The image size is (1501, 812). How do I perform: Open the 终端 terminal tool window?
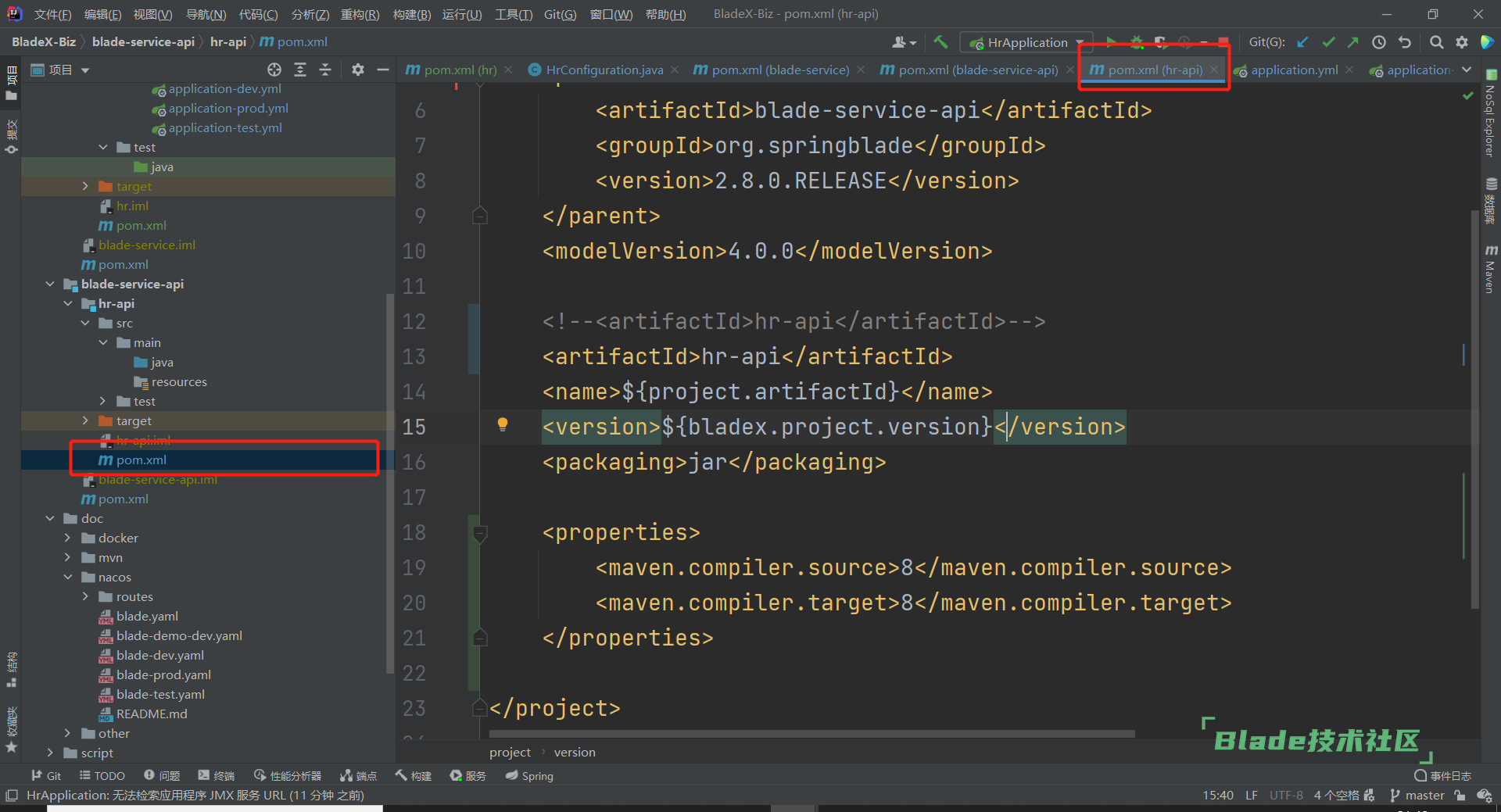pos(217,776)
